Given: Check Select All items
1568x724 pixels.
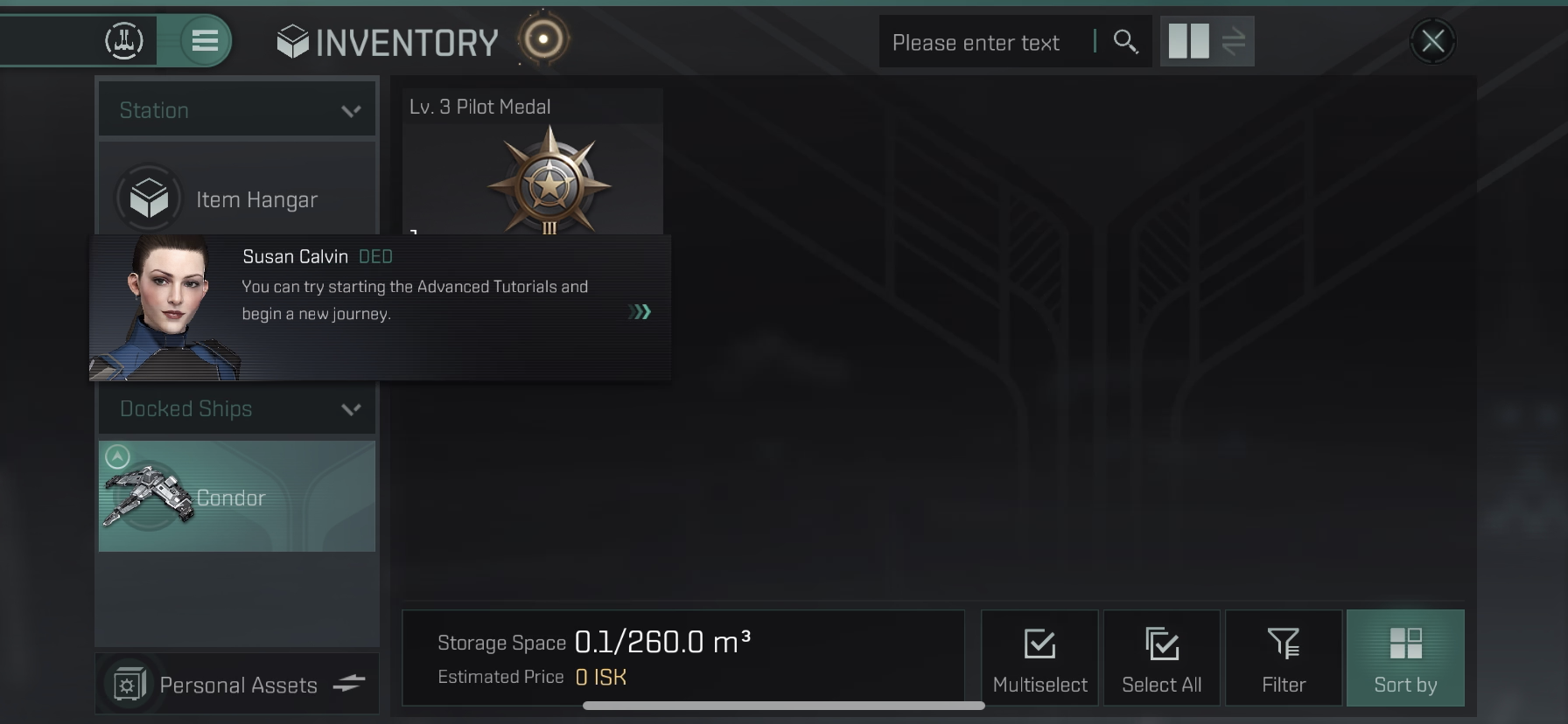Looking at the screenshot, I should [1161, 658].
